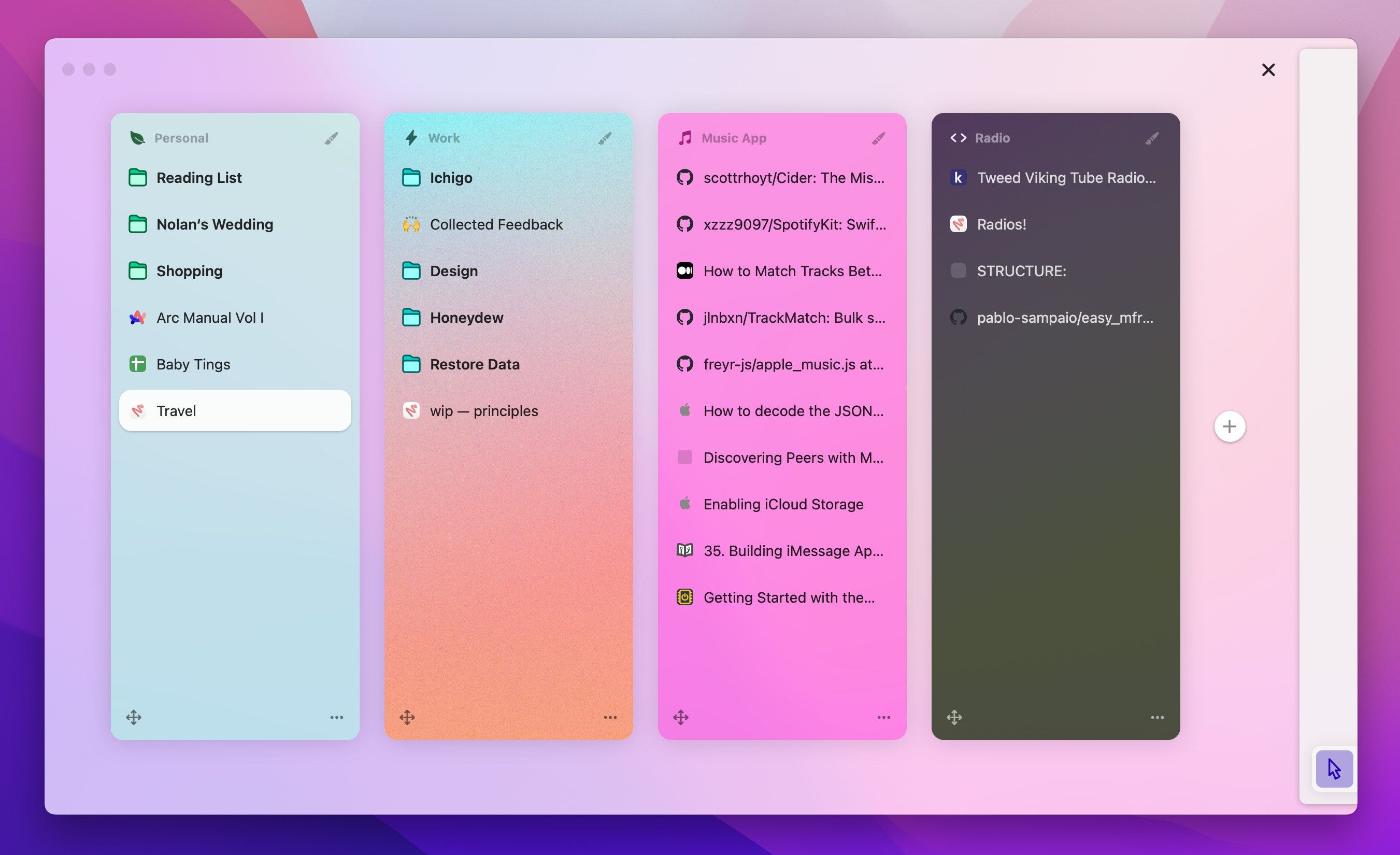Open the Music App column ellipsis menu

pos(883,717)
